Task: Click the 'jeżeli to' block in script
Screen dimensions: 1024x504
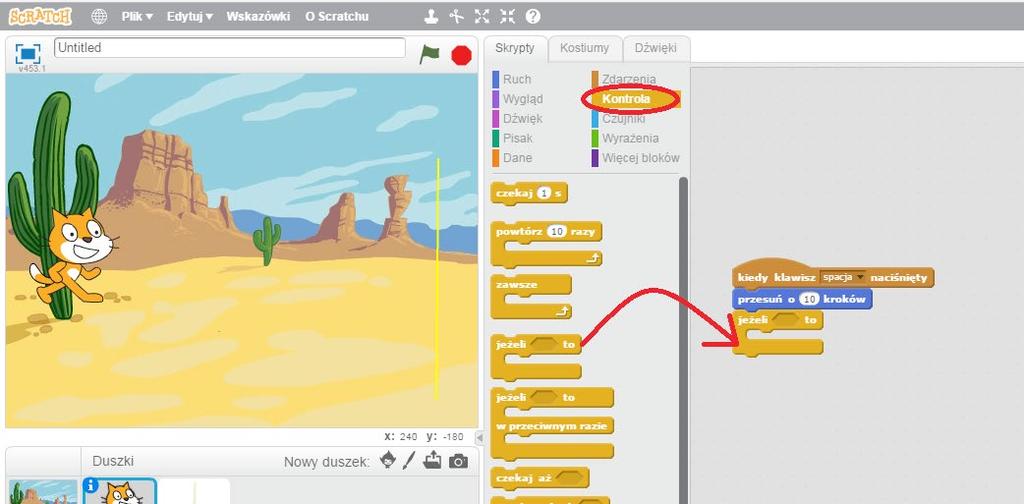Action: point(777,333)
